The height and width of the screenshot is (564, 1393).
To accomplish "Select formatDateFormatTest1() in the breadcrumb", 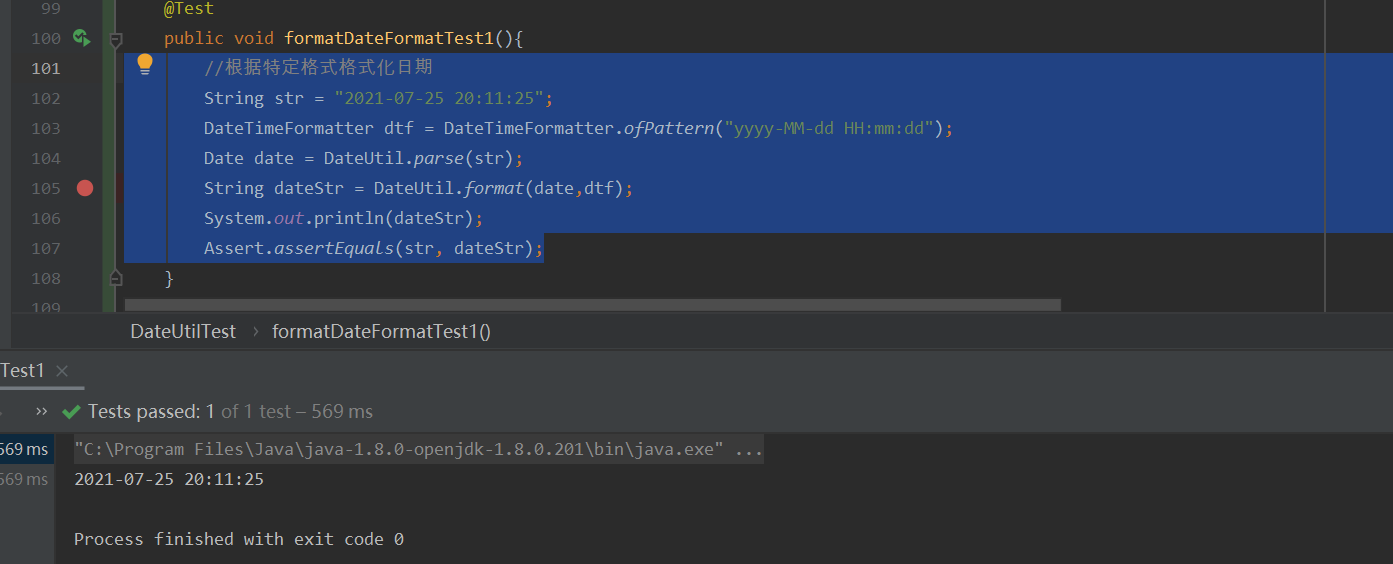I will pyautogui.click(x=381, y=331).
